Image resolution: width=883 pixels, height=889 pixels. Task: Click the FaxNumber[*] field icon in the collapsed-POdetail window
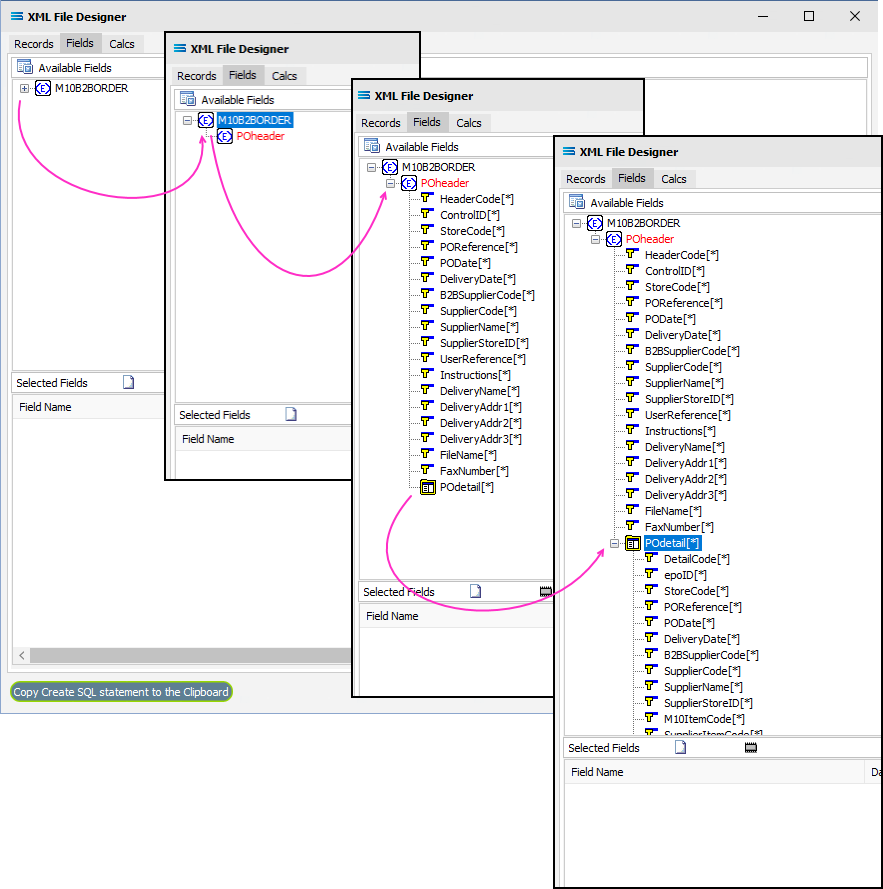point(426,469)
